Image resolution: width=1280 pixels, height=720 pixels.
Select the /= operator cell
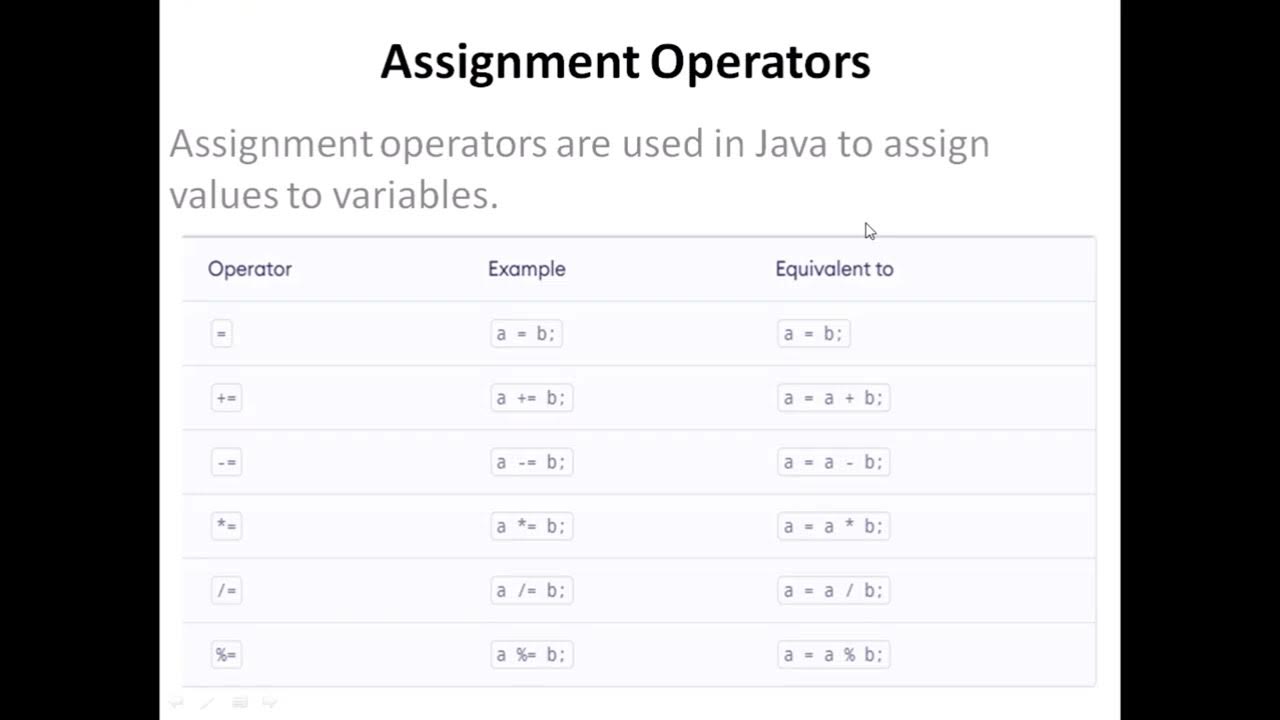pos(226,590)
